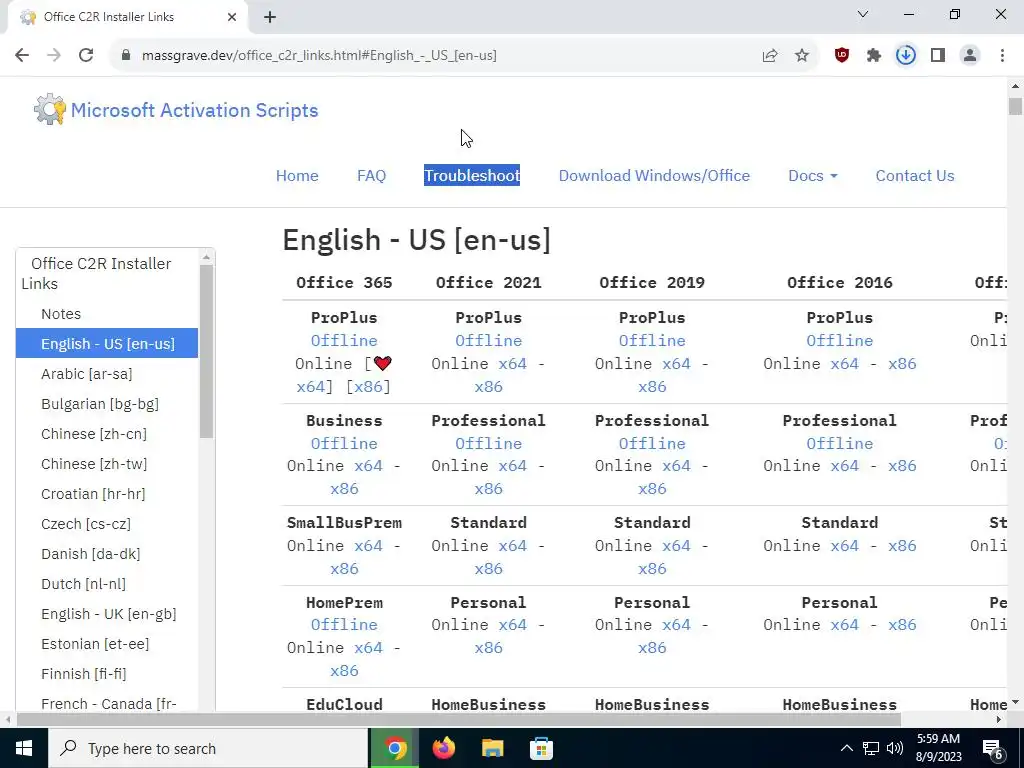The height and width of the screenshot is (768, 1024).
Task: Click the taskbar search box
Action: coord(208,748)
